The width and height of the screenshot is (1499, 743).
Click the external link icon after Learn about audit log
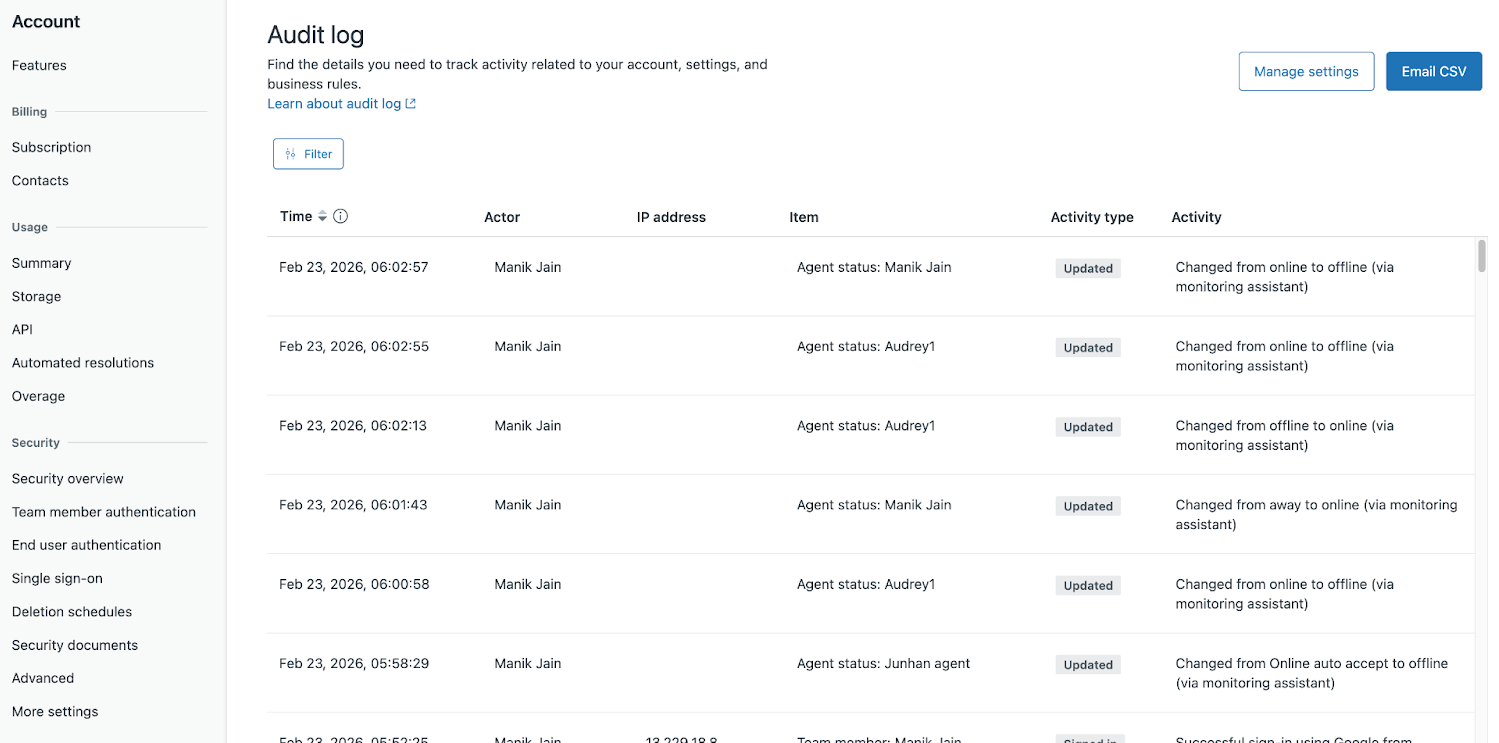(411, 104)
